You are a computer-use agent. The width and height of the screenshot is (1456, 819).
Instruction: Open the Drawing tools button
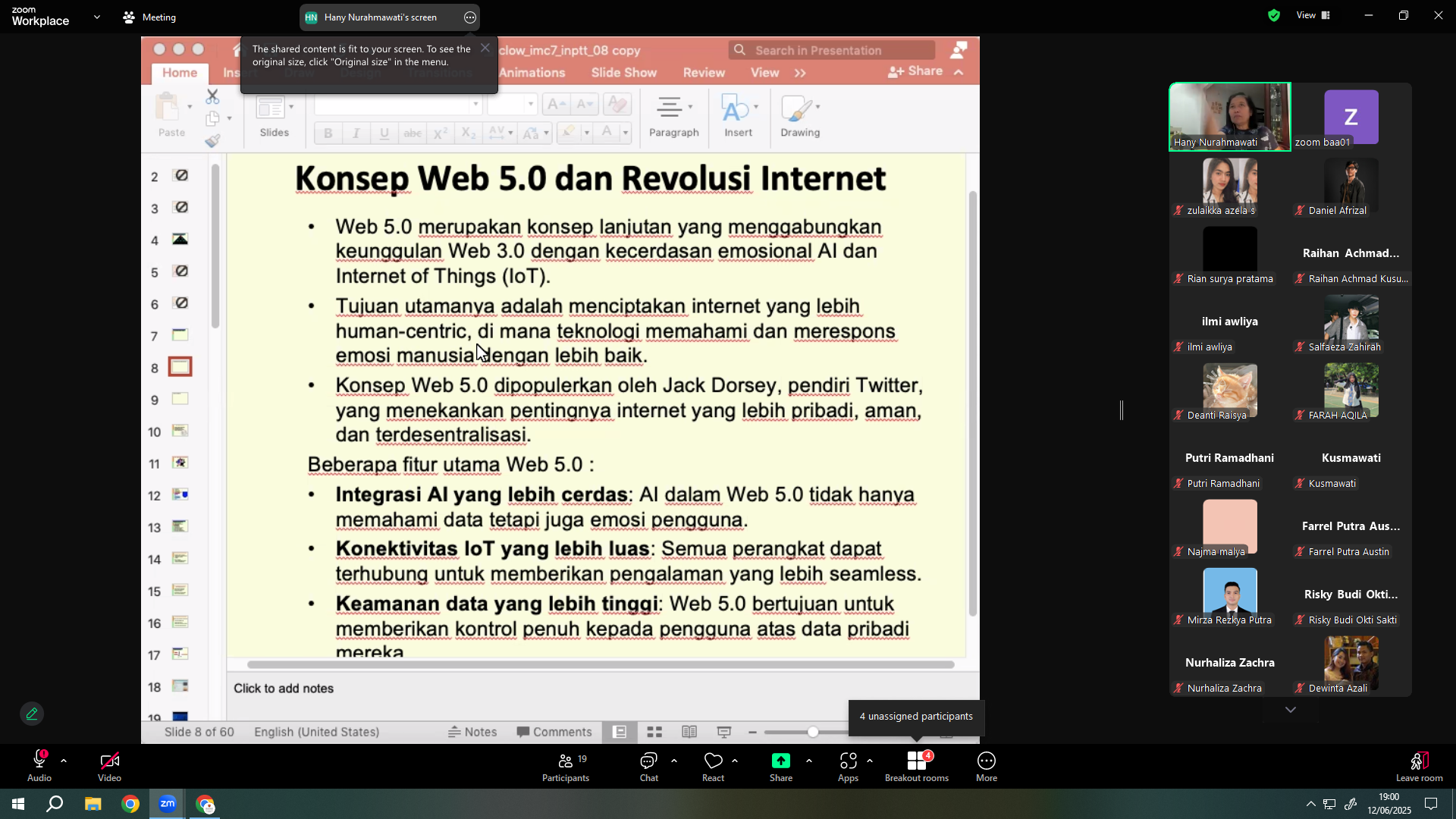pyautogui.click(x=800, y=116)
